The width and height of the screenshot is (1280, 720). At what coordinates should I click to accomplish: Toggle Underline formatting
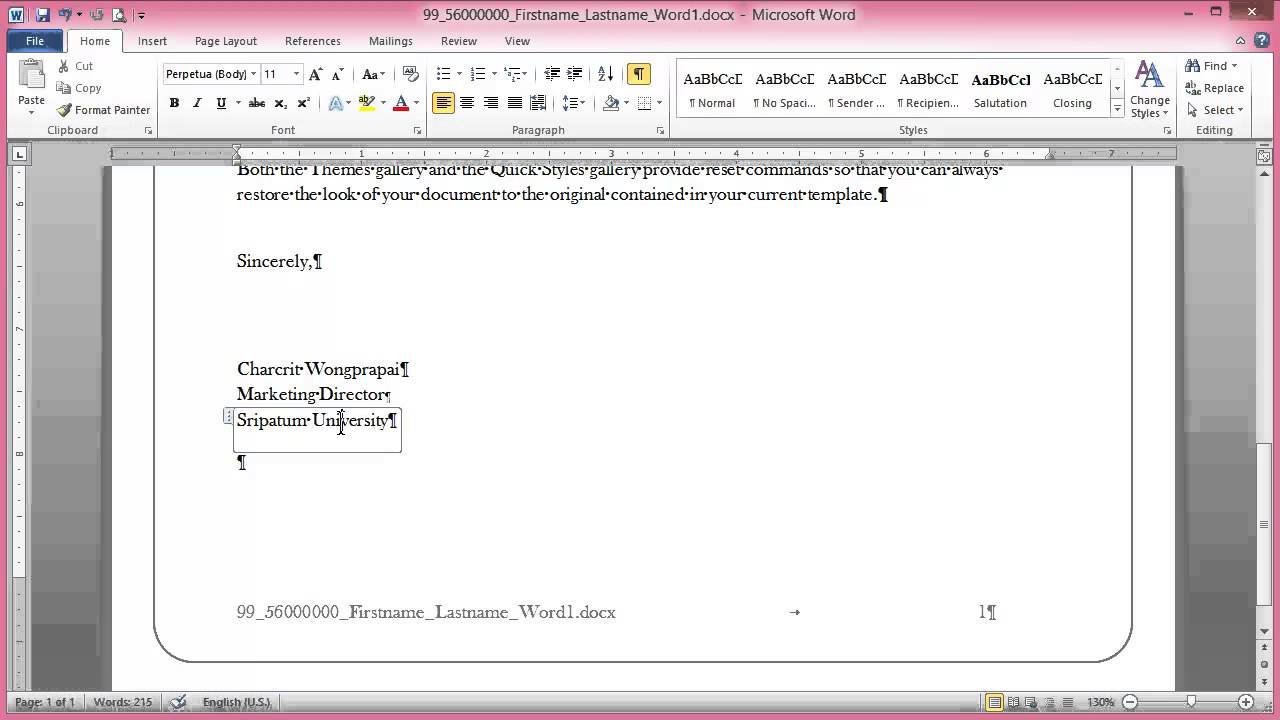[220, 103]
